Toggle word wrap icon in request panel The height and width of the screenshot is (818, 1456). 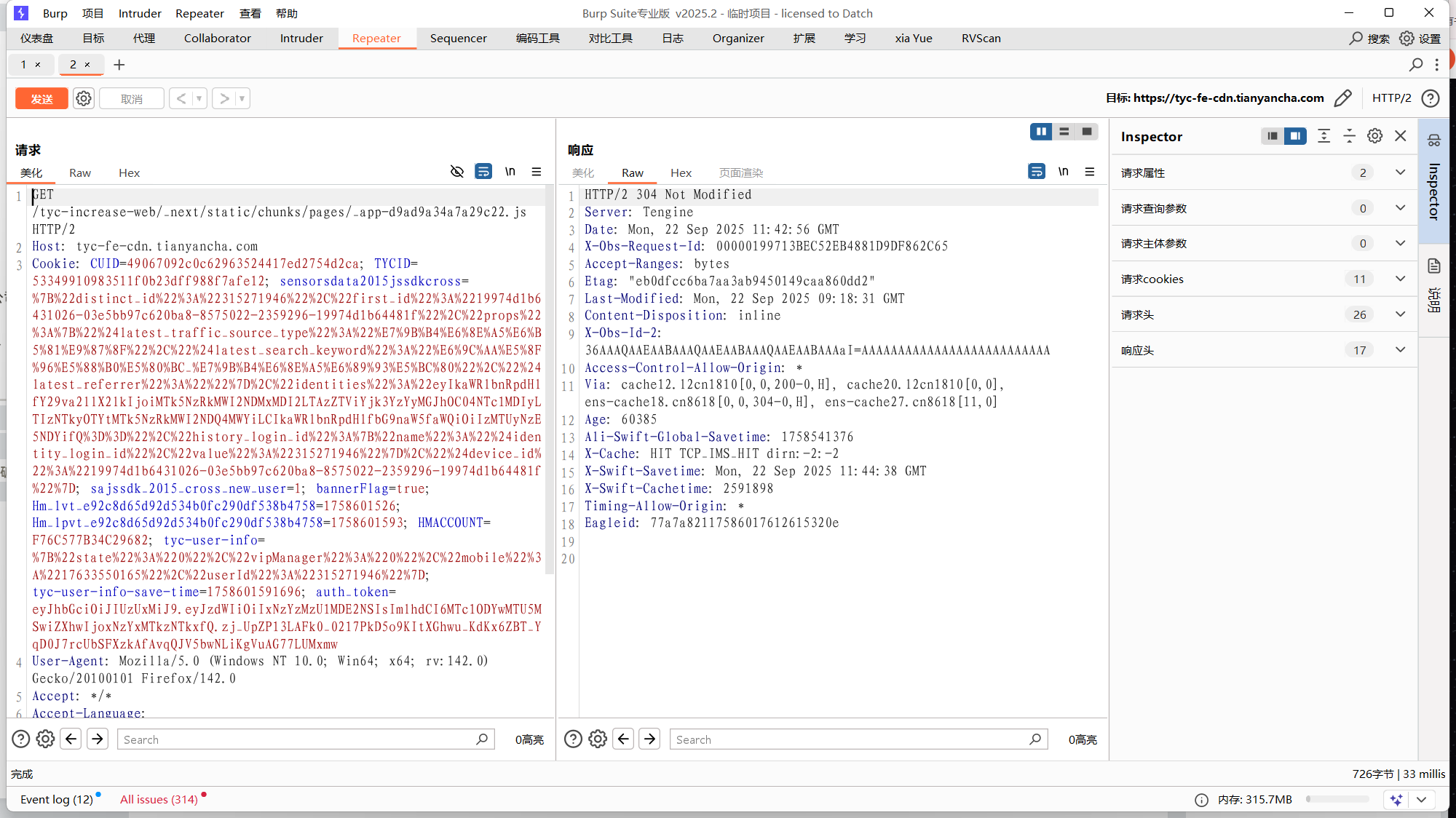point(483,172)
